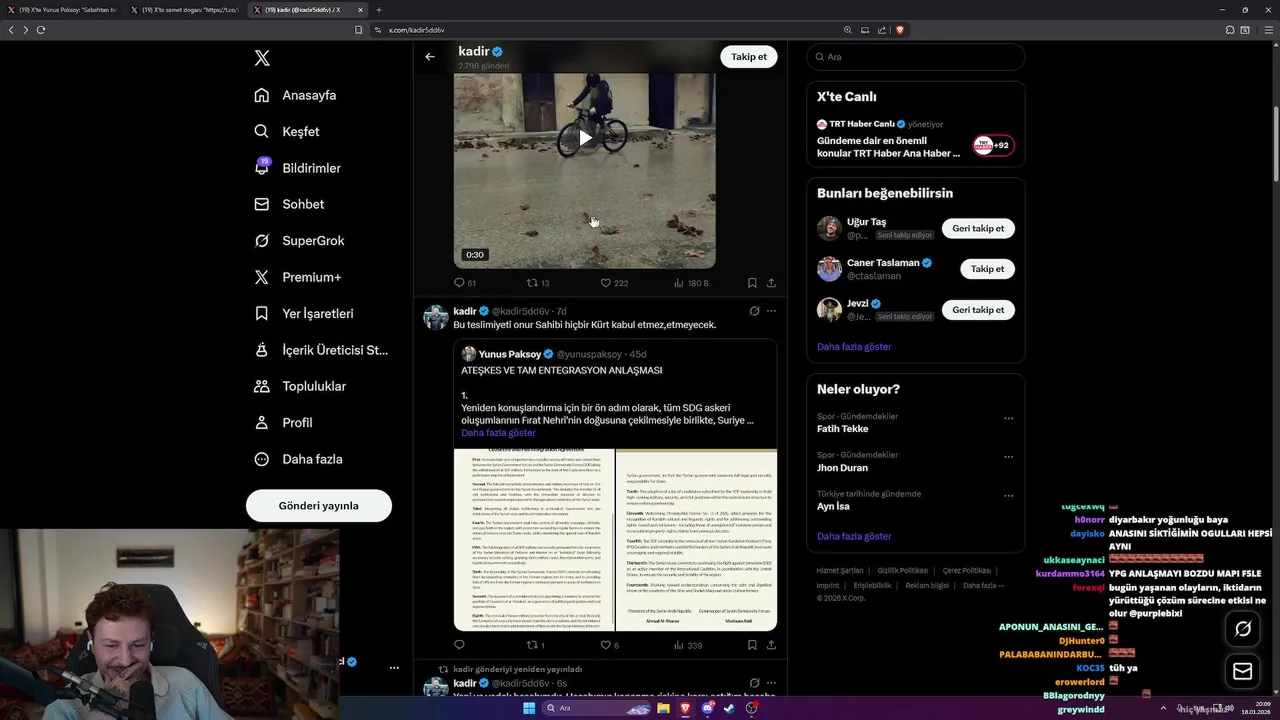Open Discord from taskbar
1280x720 pixels.
point(708,708)
